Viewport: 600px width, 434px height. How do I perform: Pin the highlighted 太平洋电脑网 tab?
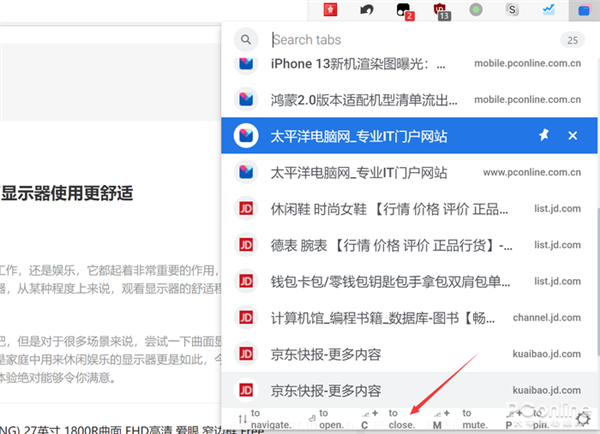coord(543,135)
